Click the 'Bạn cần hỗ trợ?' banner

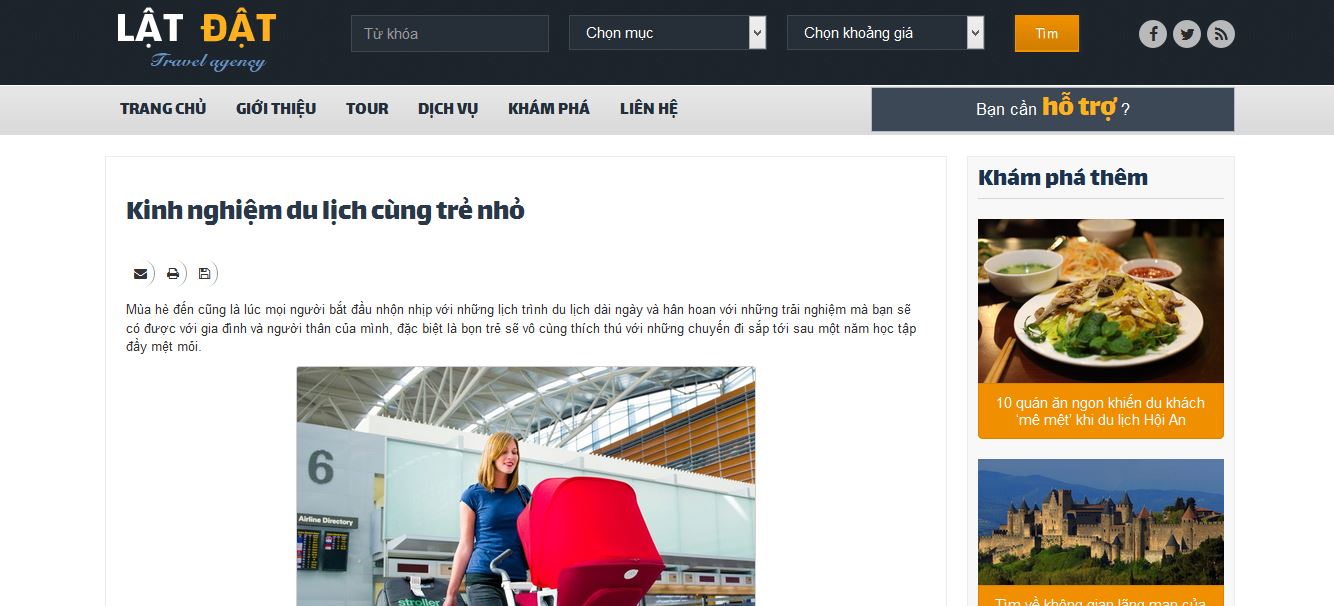pos(1053,109)
